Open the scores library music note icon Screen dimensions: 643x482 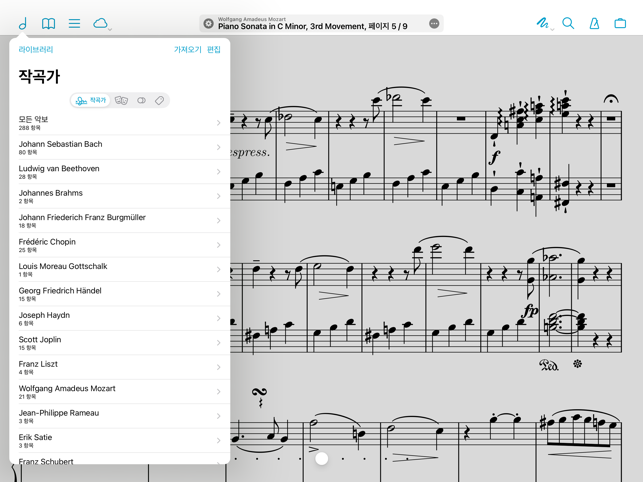click(23, 23)
